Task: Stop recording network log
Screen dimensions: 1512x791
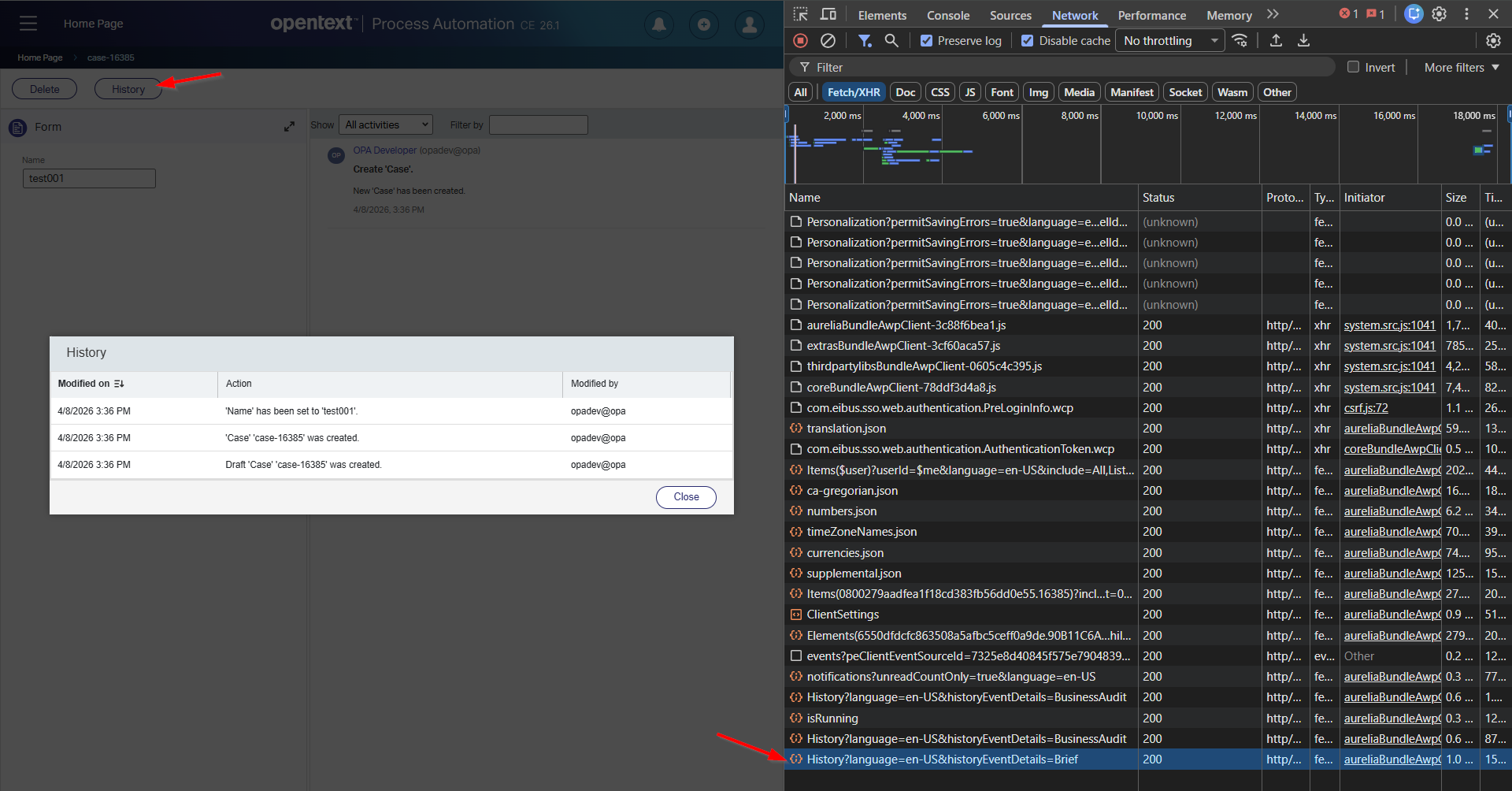Action: tap(801, 40)
